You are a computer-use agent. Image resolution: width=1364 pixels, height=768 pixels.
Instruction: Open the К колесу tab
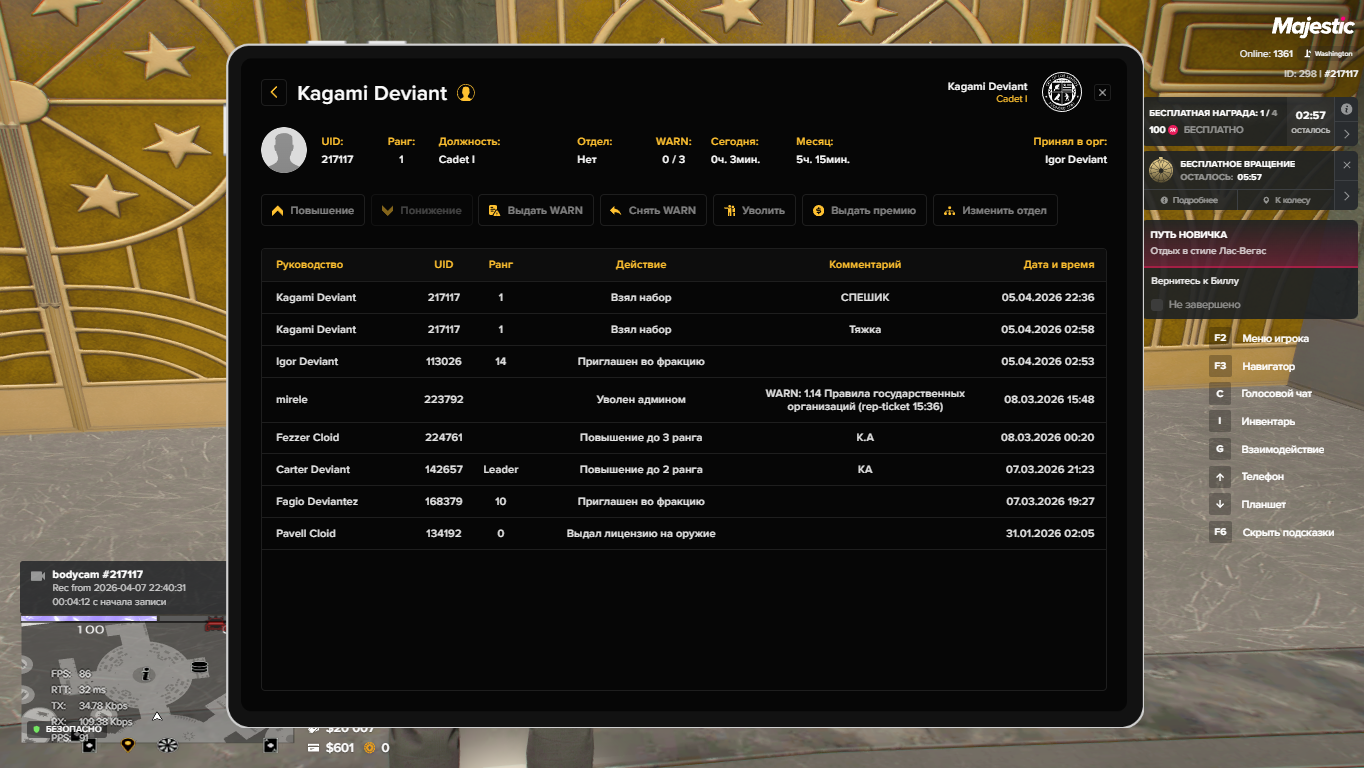point(1285,200)
